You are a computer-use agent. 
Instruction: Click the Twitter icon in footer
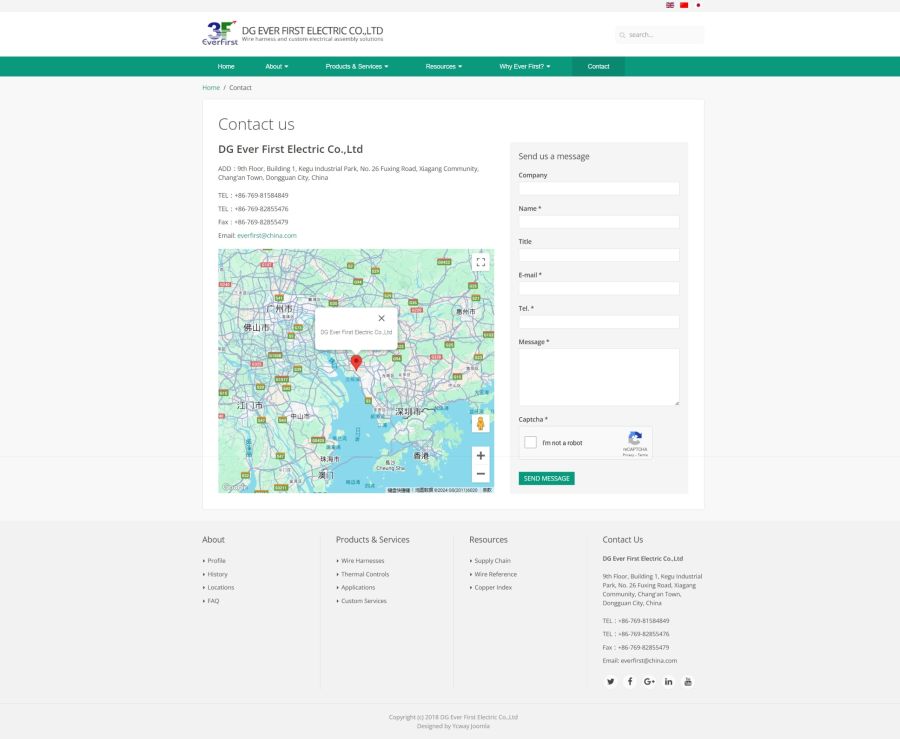click(x=611, y=681)
